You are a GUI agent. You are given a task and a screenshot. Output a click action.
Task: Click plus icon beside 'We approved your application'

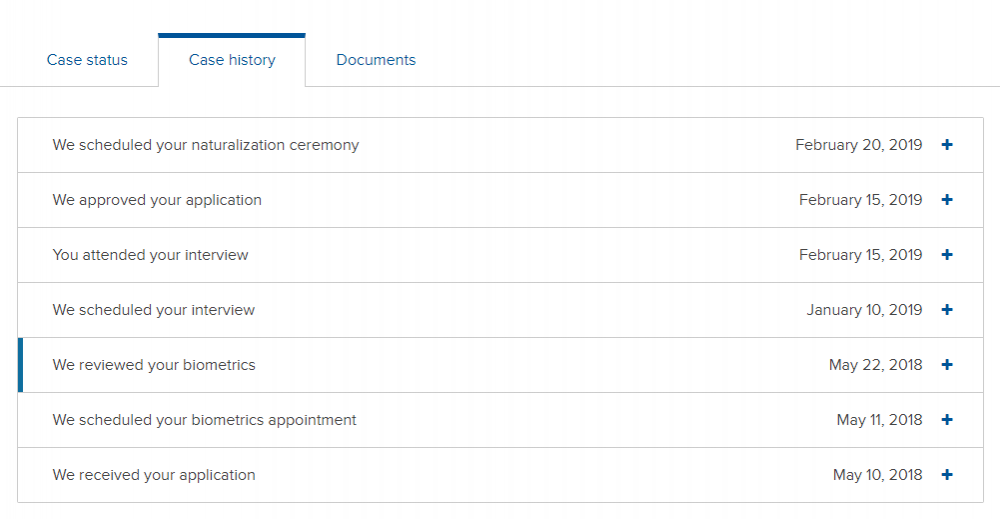pyautogui.click(x=947, y=200)
